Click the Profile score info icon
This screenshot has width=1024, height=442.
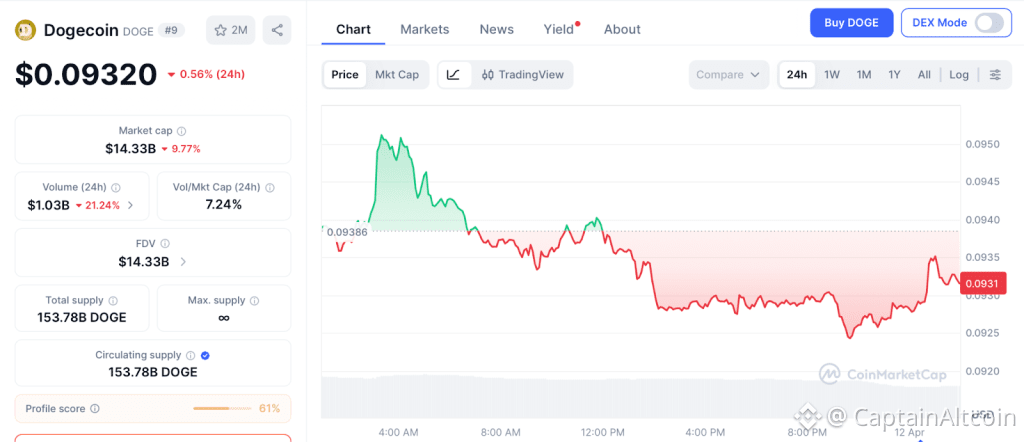[x=95, y=409]
